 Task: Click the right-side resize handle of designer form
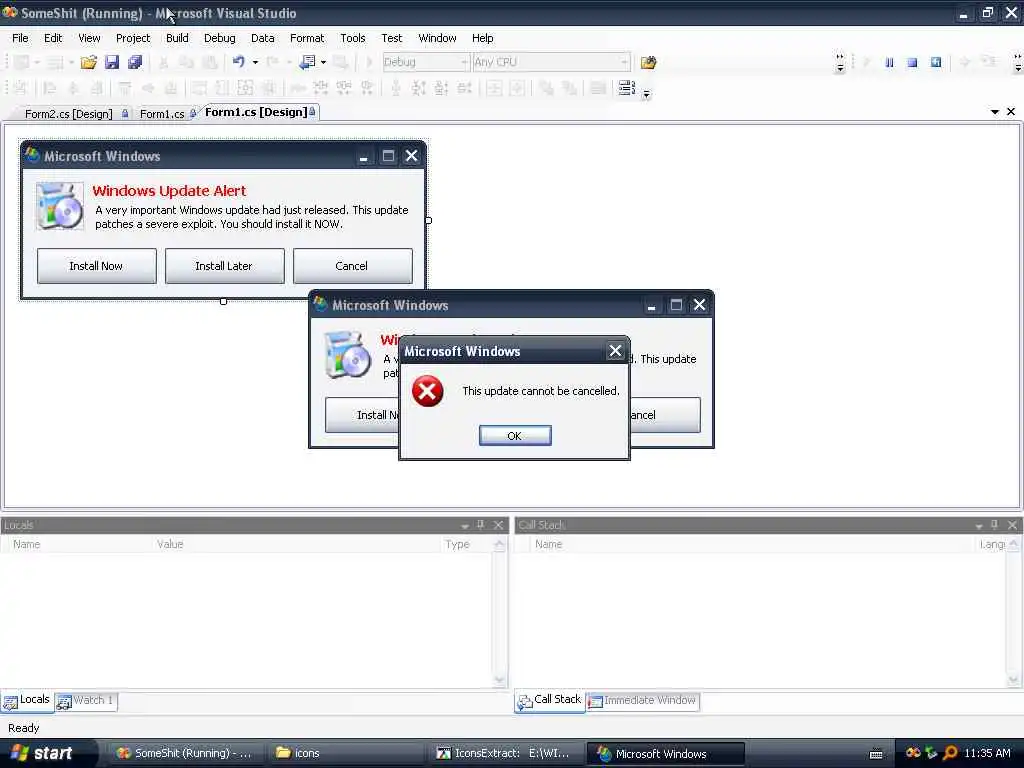(428, 220)
